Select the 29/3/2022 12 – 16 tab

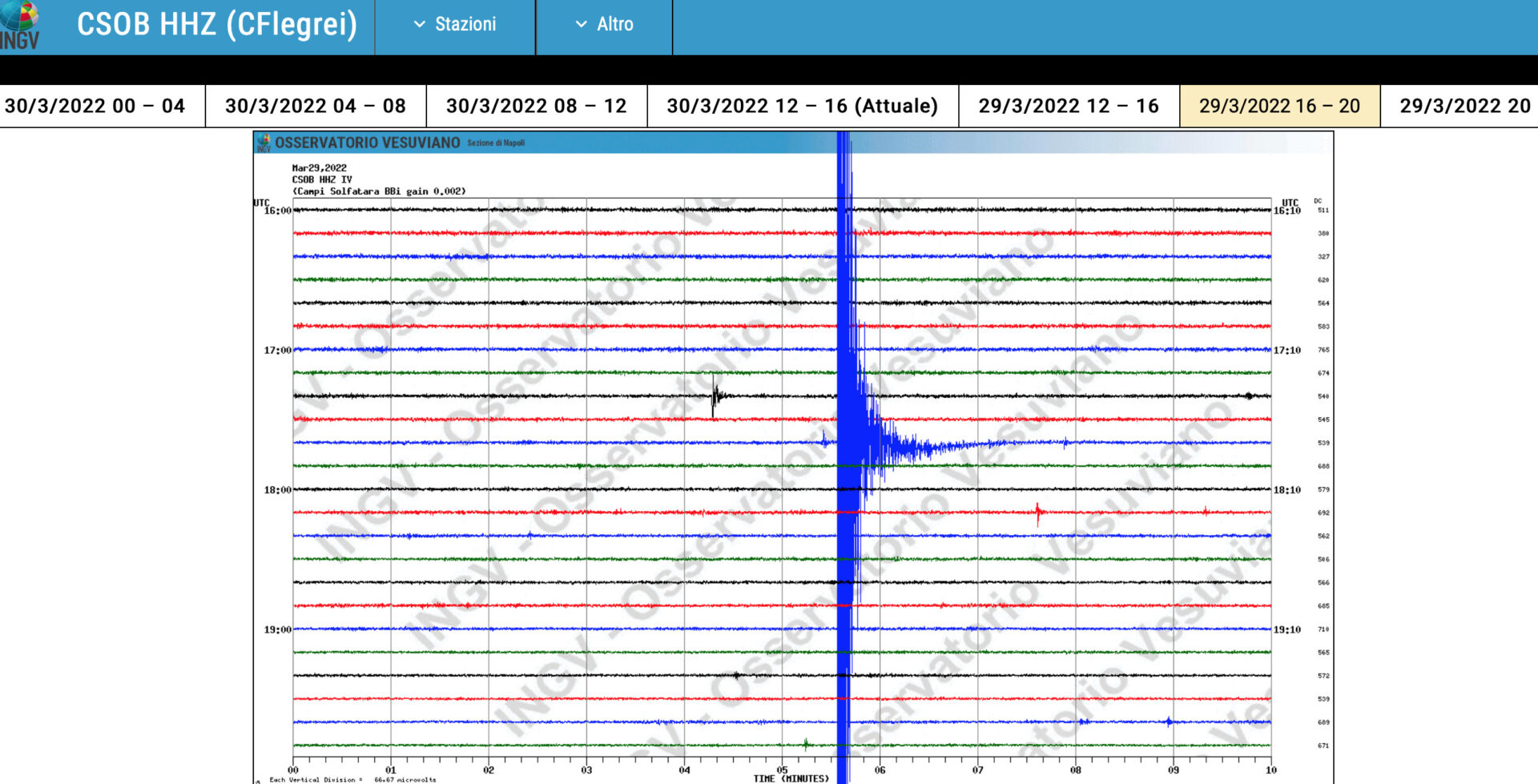pyautogui.click(x=1068, y=107)
